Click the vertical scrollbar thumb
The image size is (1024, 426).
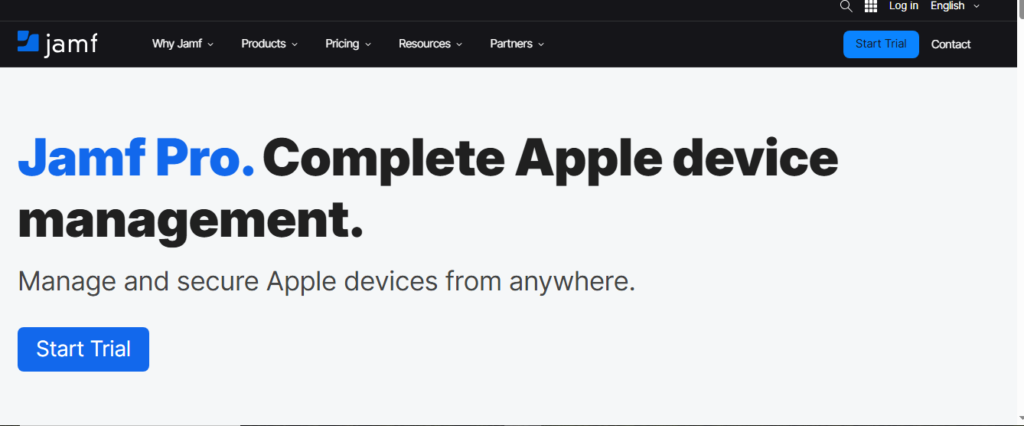pos(1021,8)
